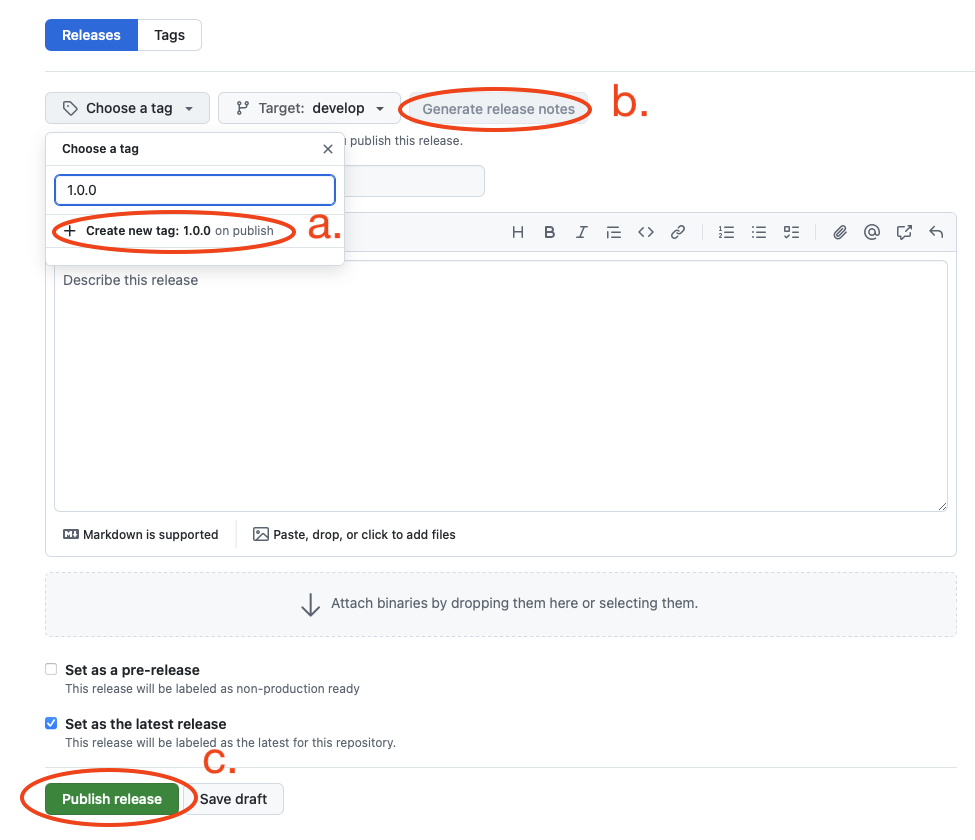
Task: Close the Choose a tag popup
Action: [x=327, y=149]
